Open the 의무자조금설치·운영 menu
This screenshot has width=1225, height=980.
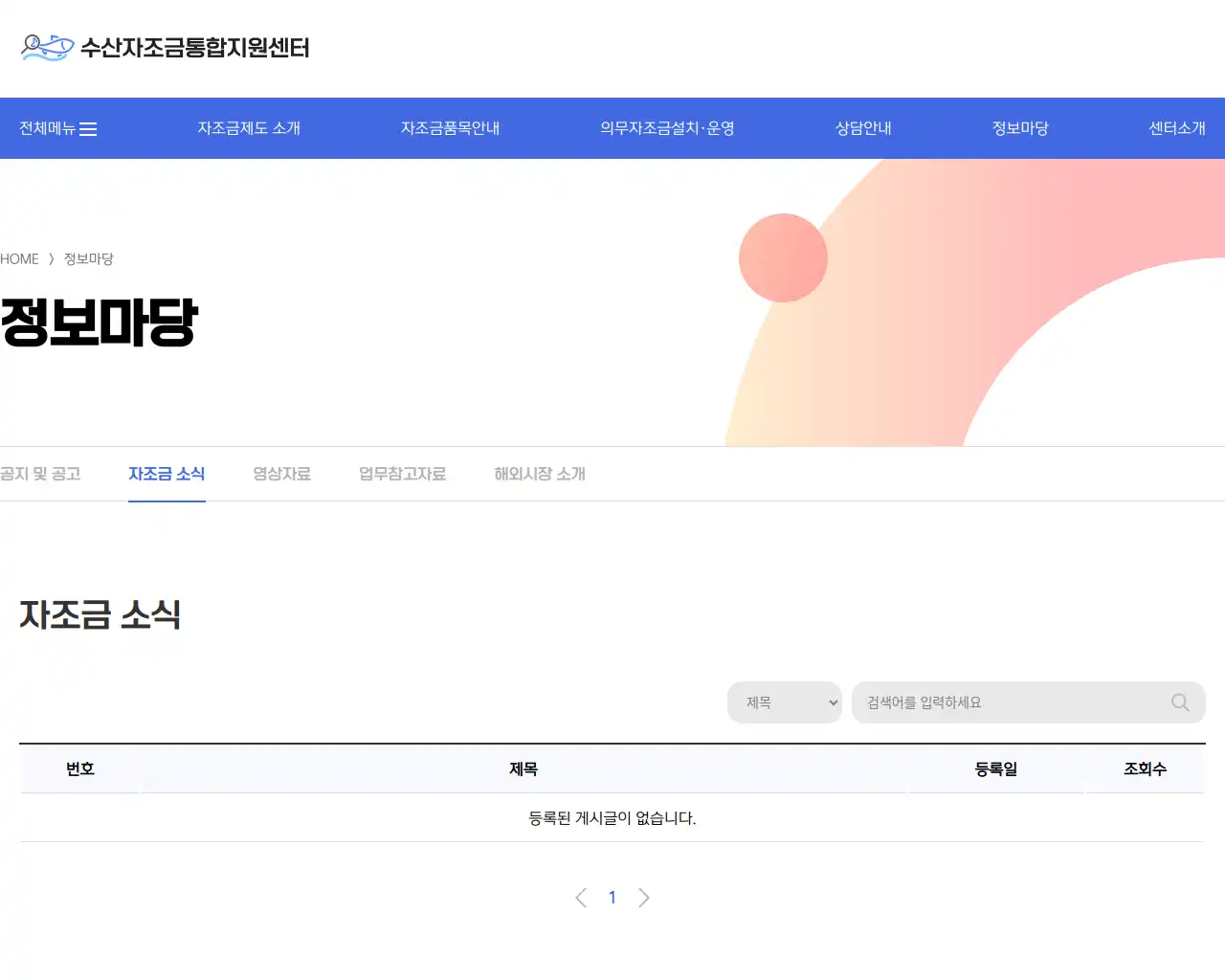[x=667, y=128]
